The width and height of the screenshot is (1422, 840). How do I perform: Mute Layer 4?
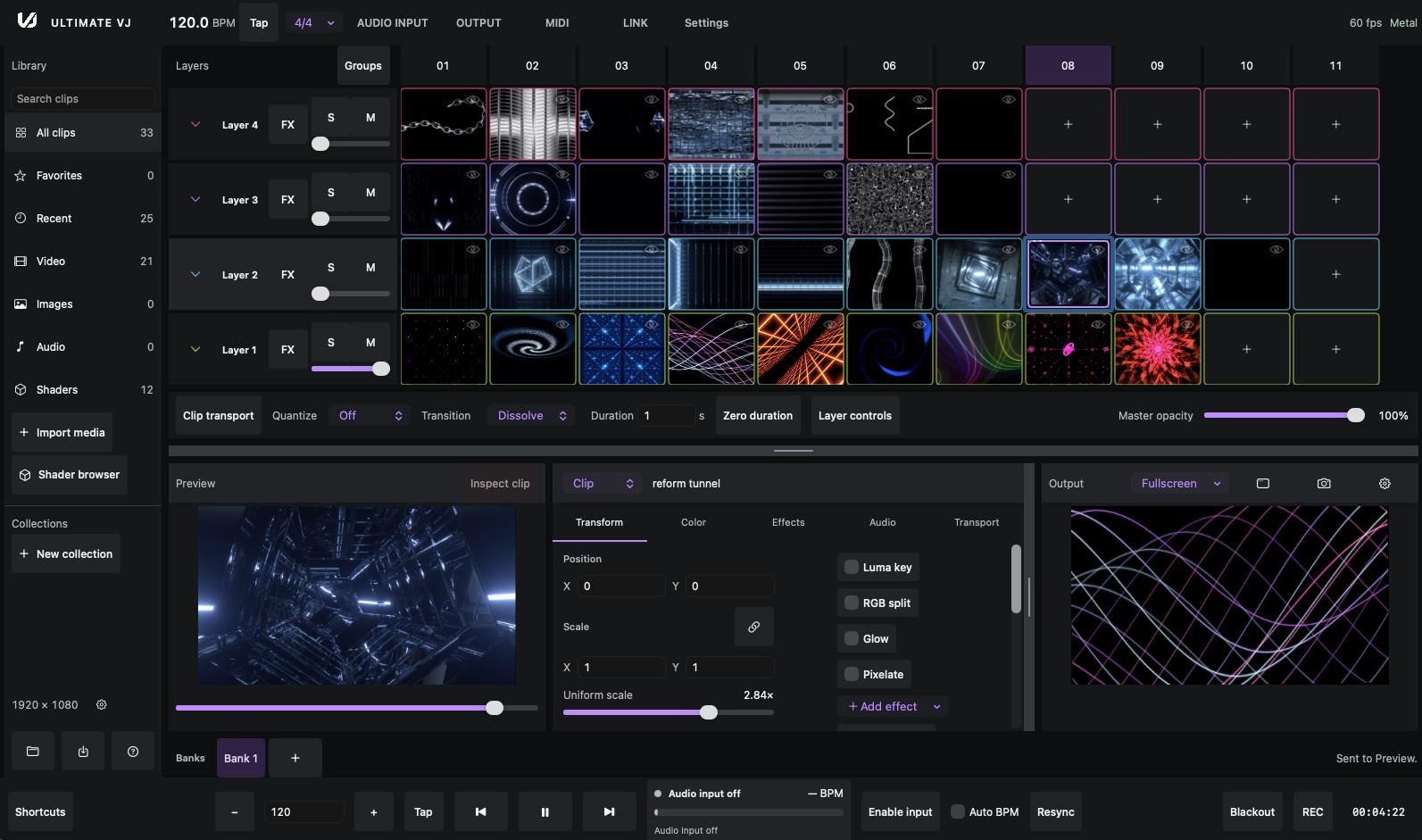pos(370,117)
